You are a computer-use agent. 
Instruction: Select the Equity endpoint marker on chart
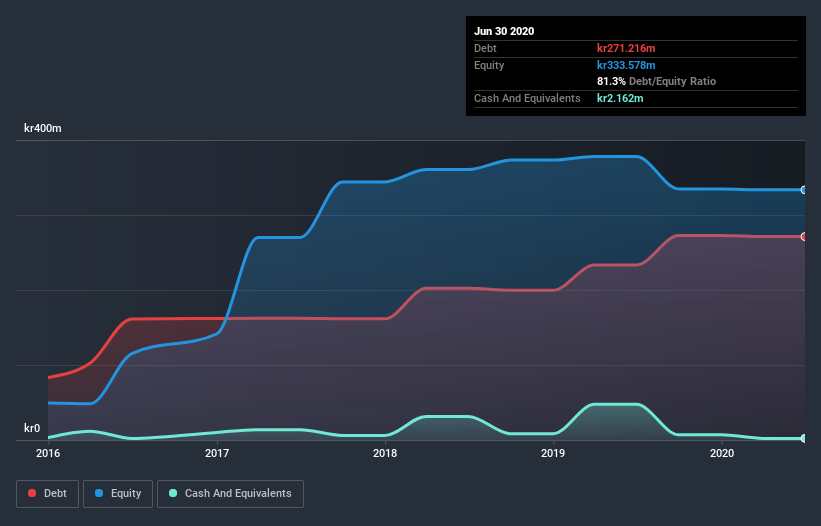804,190
